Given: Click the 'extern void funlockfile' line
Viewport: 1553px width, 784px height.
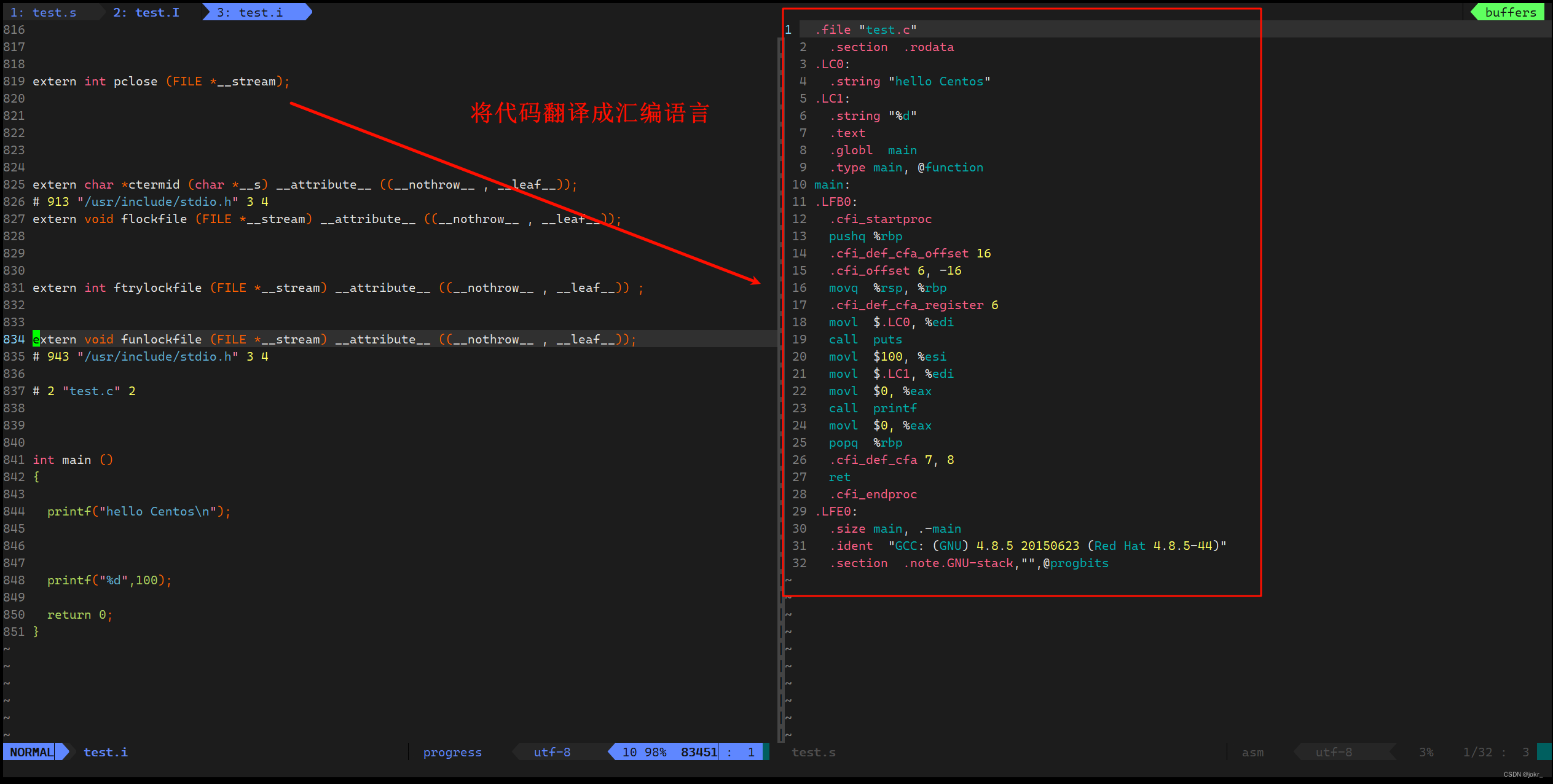Looking at the screenshot, I should click(334, 340).
